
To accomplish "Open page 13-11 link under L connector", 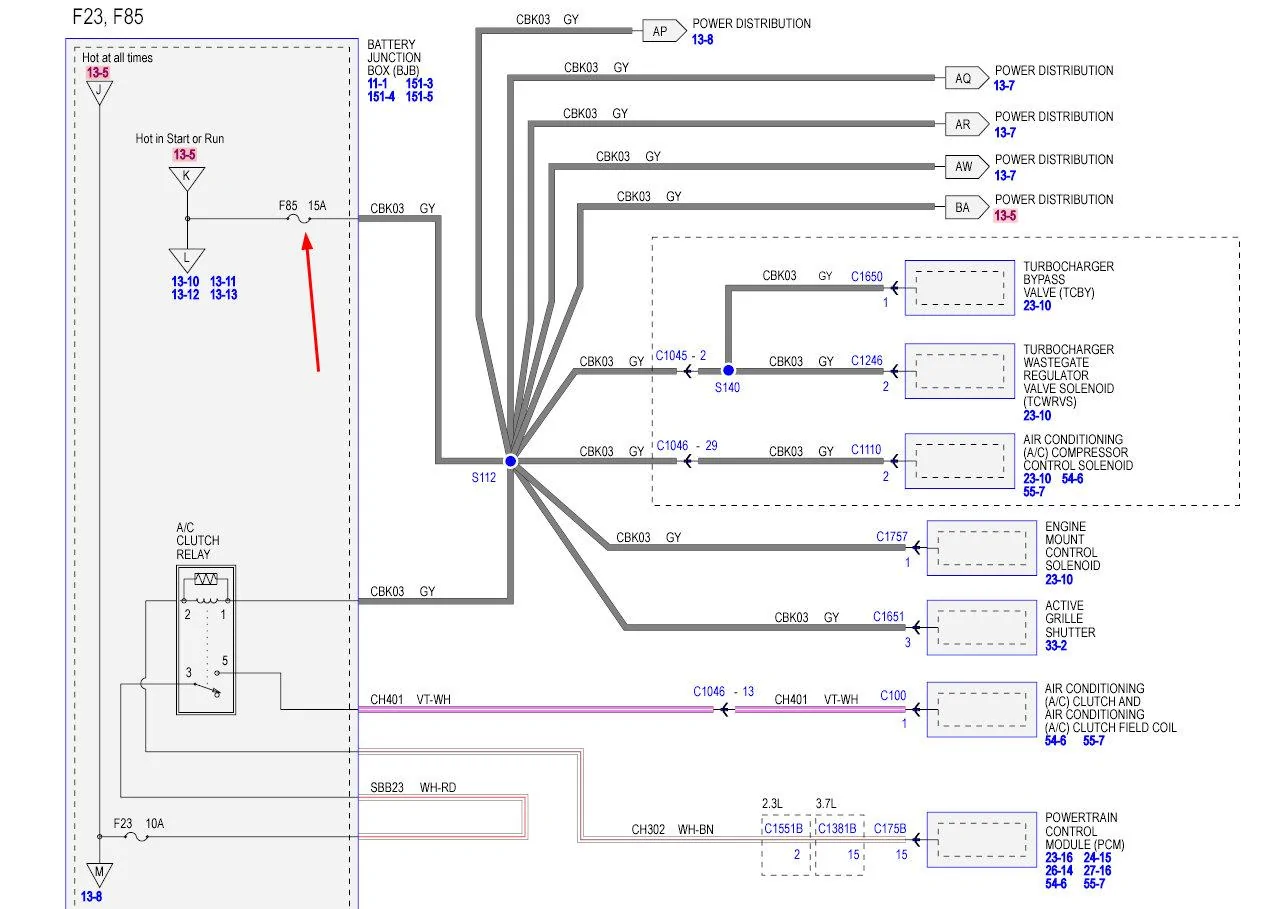I will click(x=224, y=282).
